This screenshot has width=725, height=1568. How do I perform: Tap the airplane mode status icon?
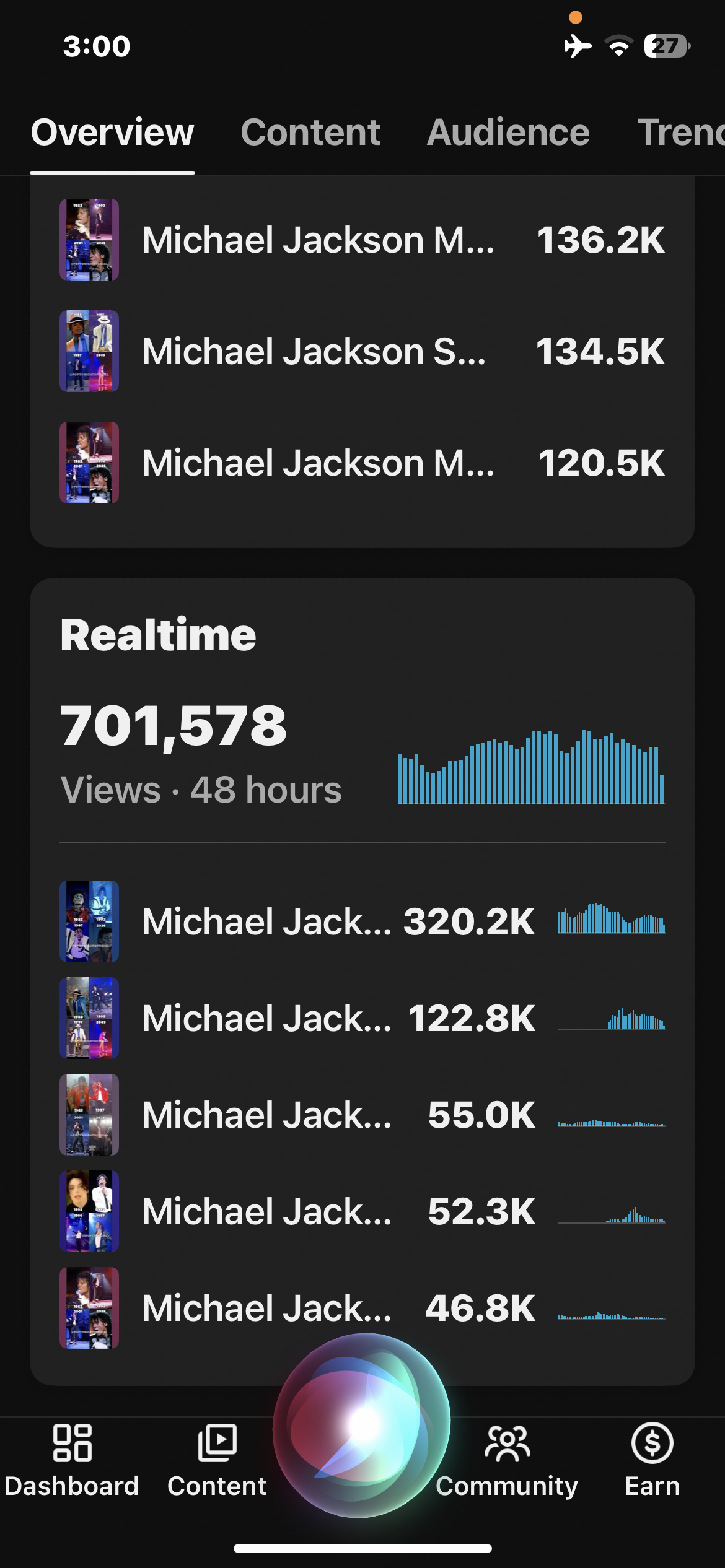(578, 46)
